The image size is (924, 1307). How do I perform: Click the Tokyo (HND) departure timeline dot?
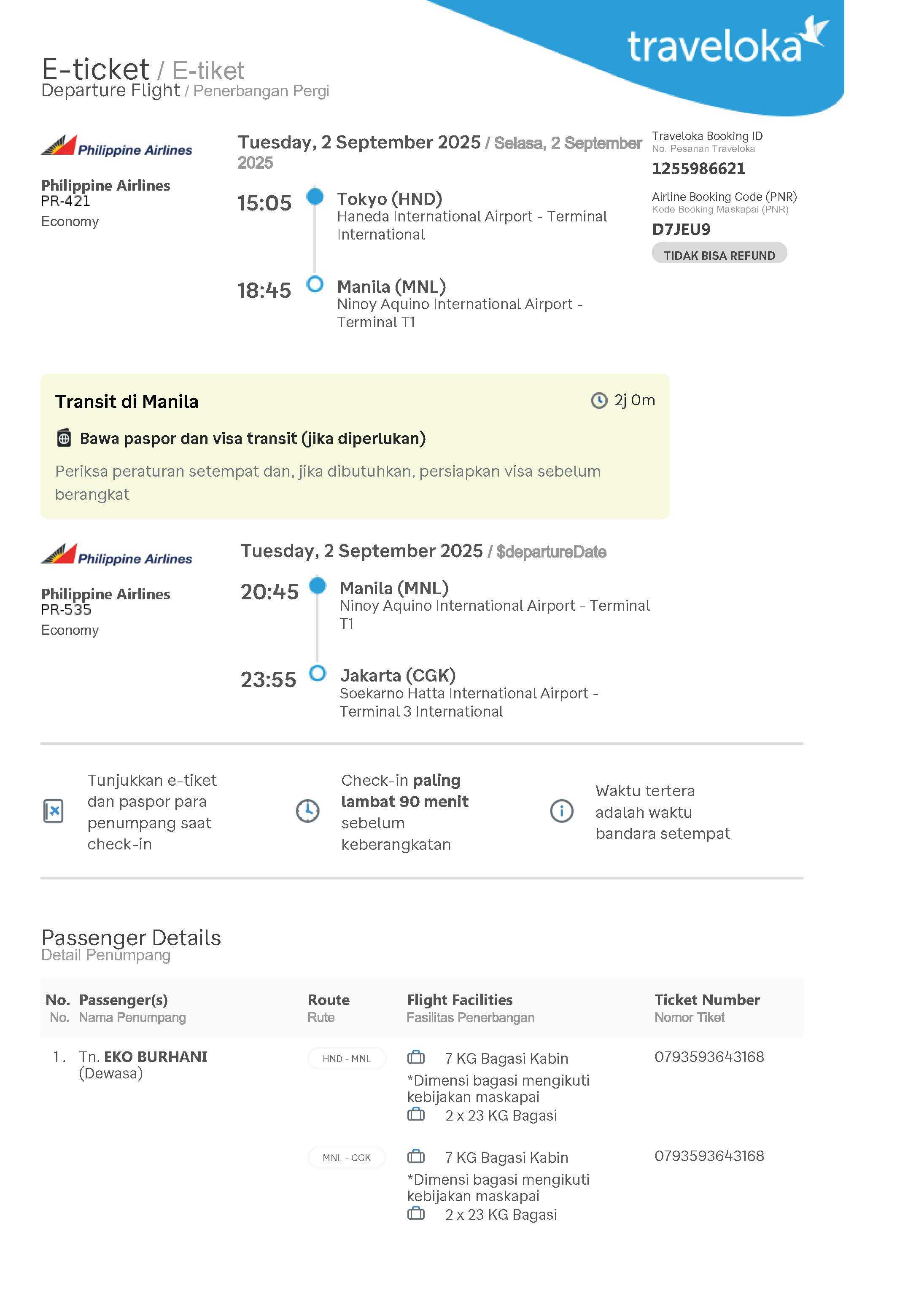coord(315,197)
